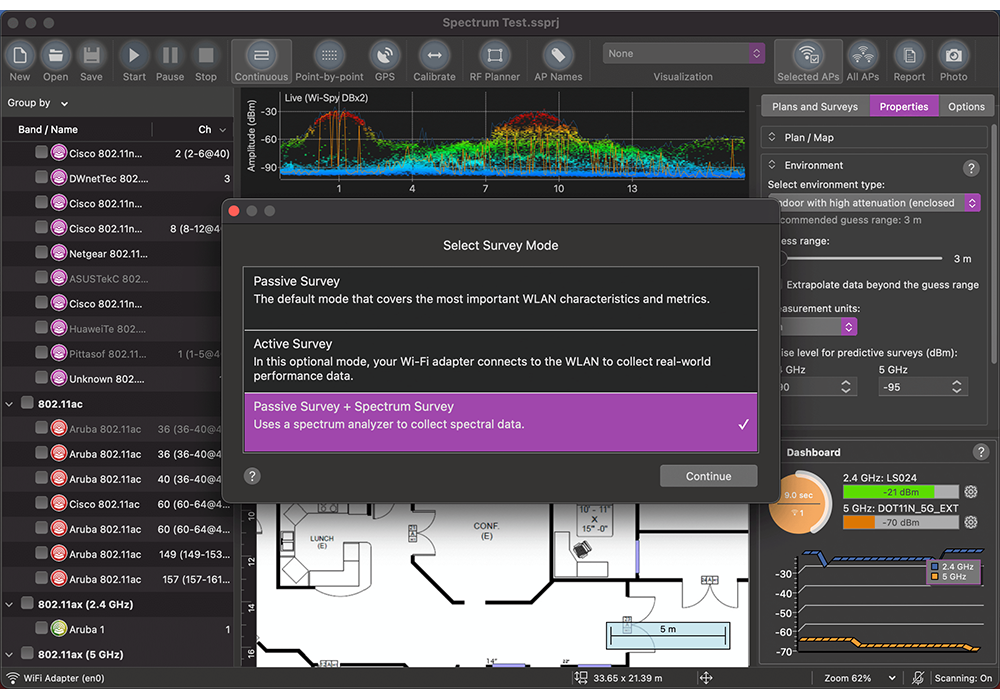Switch to the Properties tab
The width and height of the screenshot is (1000, 700).
[x=904, y=106]
